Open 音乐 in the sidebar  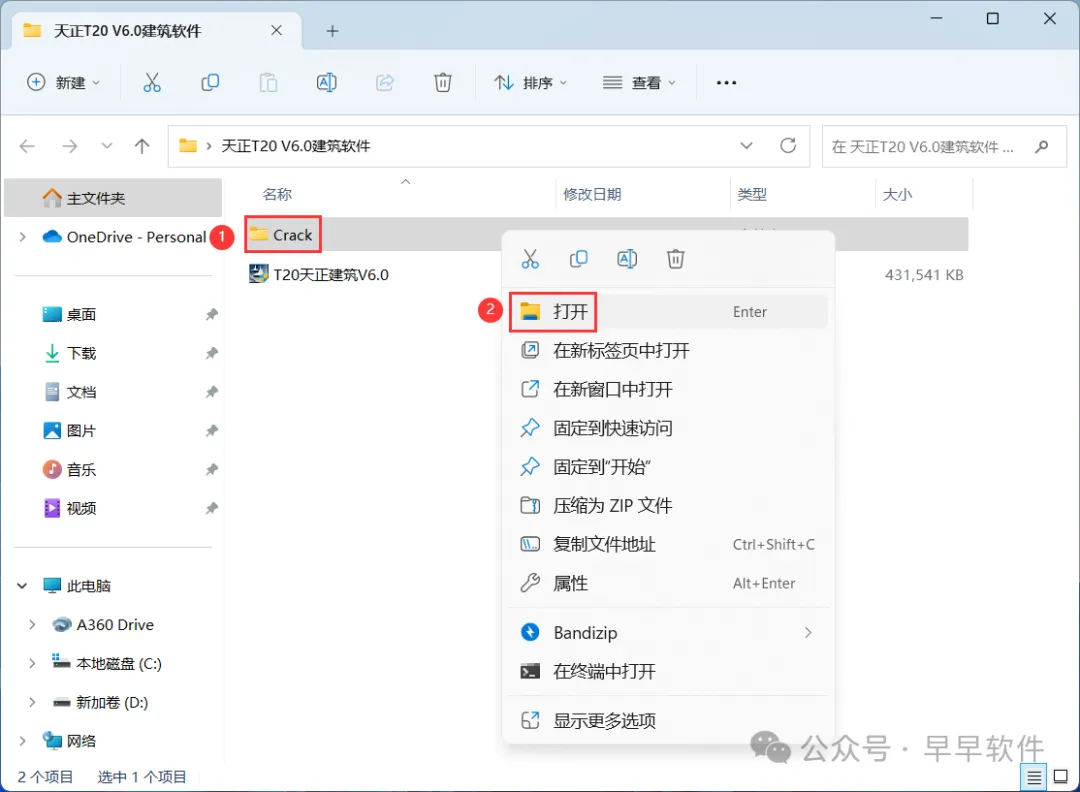click(x=81, y=470)
